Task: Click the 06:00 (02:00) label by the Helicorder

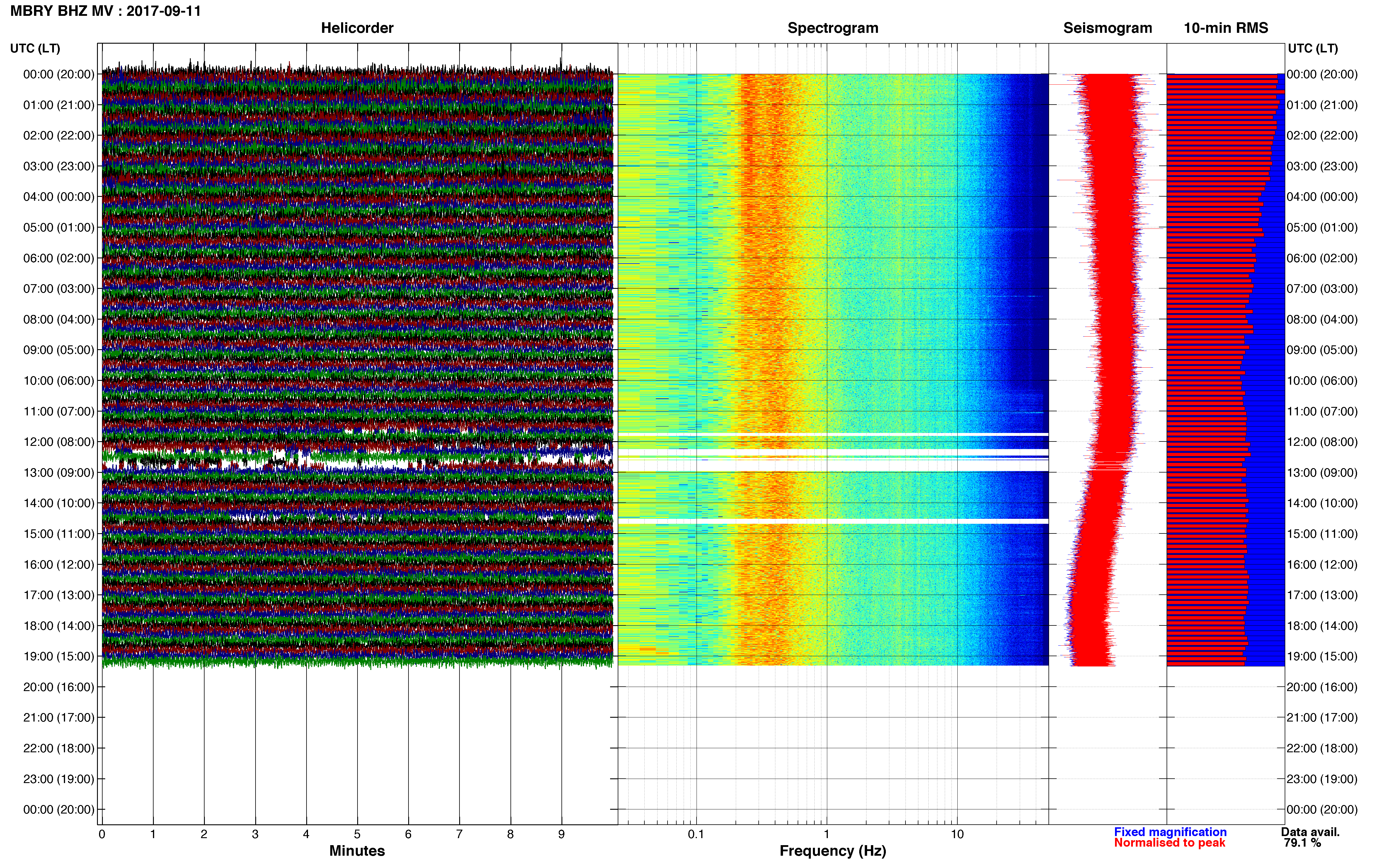Action: (x=59, y=258)
